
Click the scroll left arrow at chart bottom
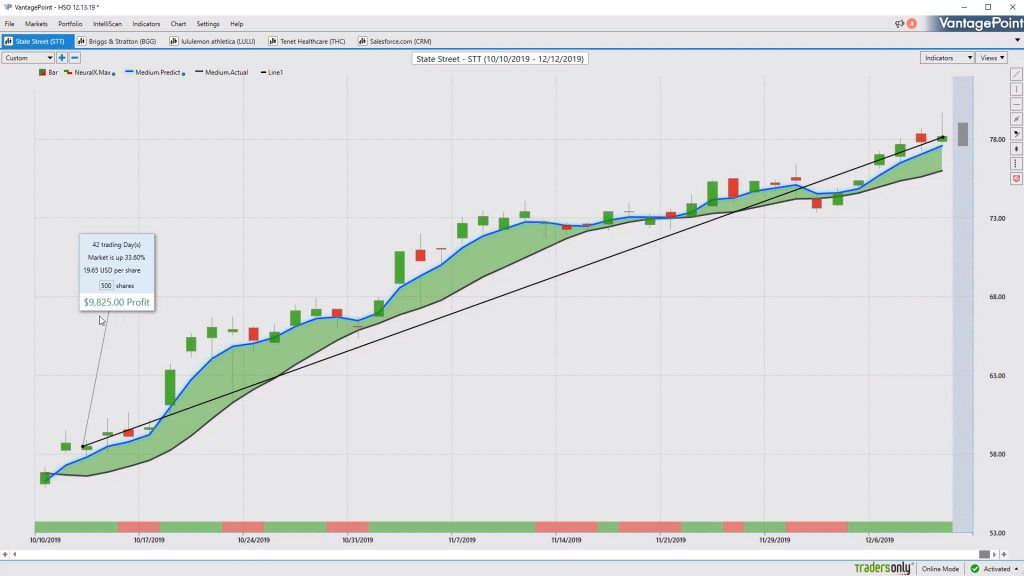[x=14, y=554]
